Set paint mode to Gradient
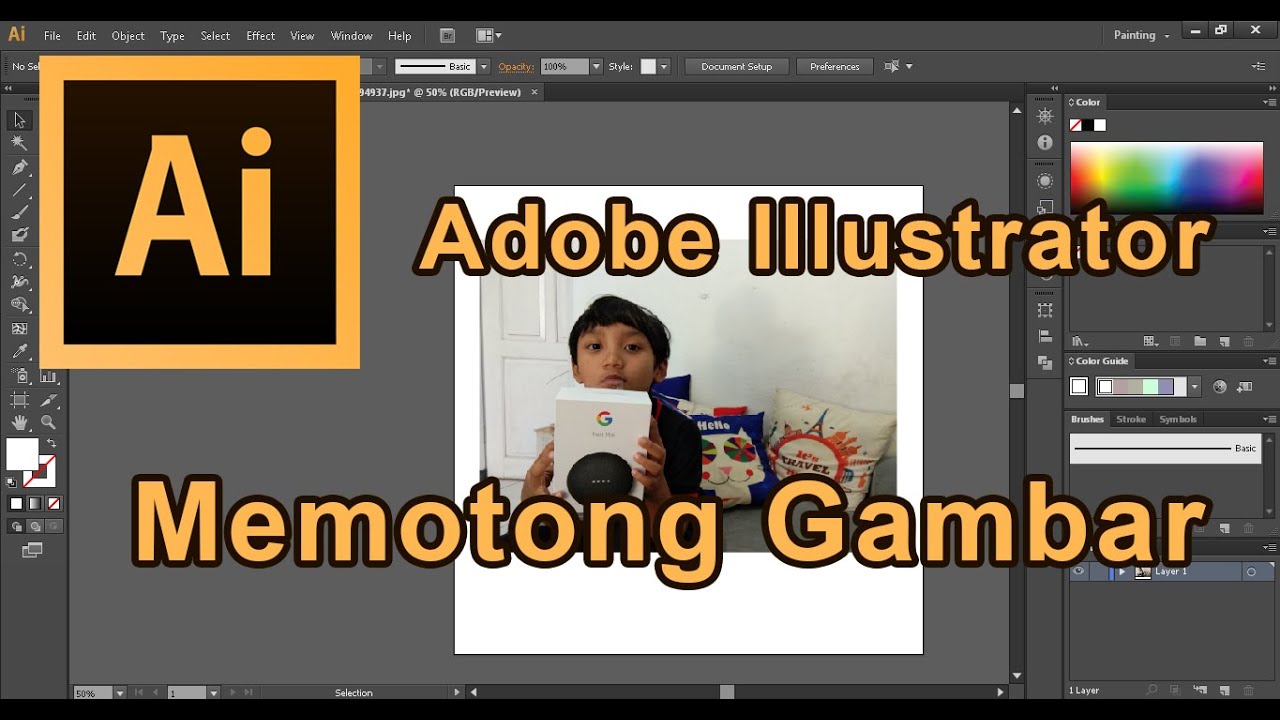 (x=35, y=503)
